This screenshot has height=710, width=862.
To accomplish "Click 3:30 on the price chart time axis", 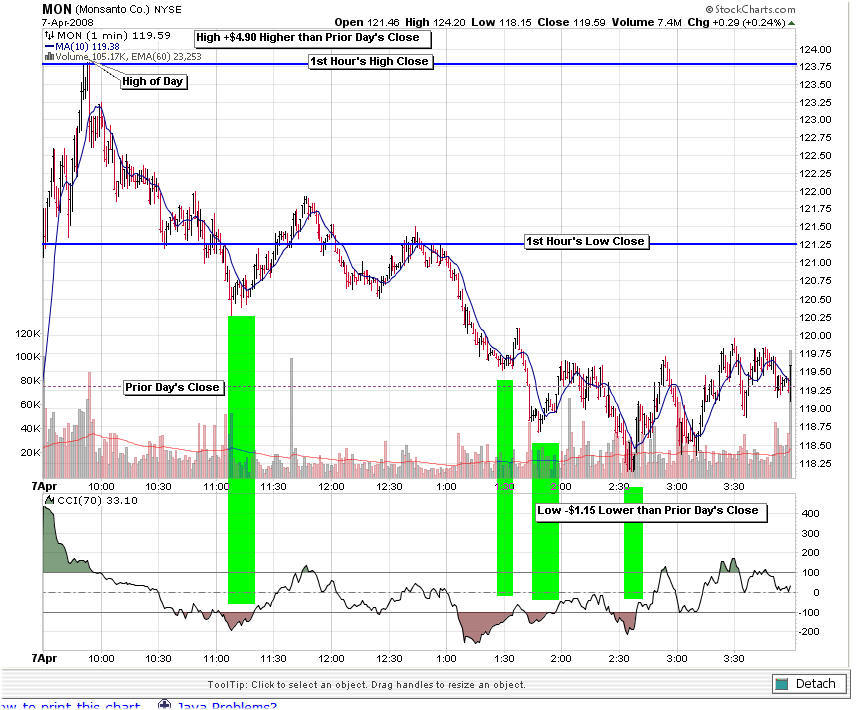I will point(733,487).
